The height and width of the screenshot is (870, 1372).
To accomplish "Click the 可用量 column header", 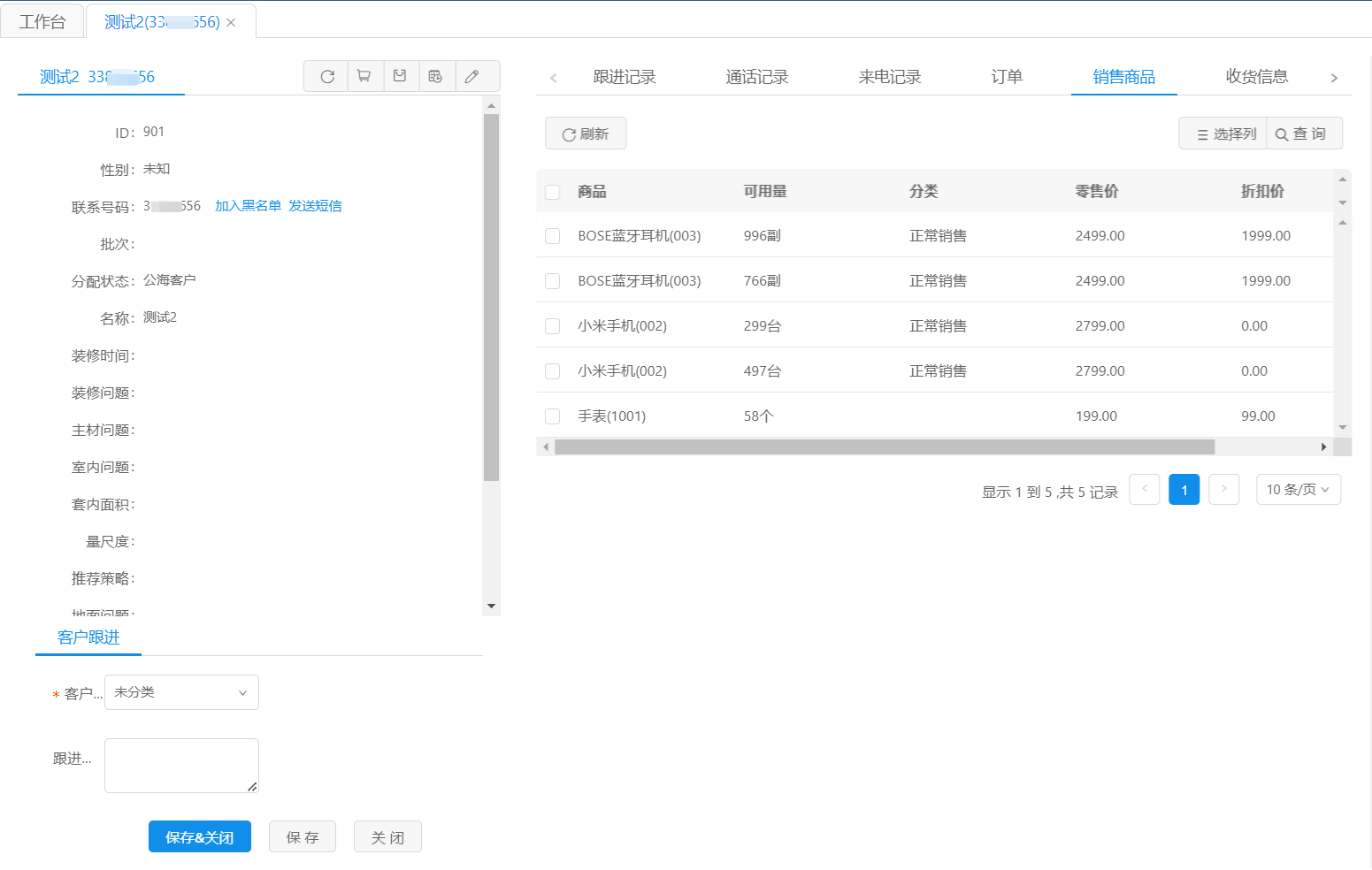I will point(765,192).
